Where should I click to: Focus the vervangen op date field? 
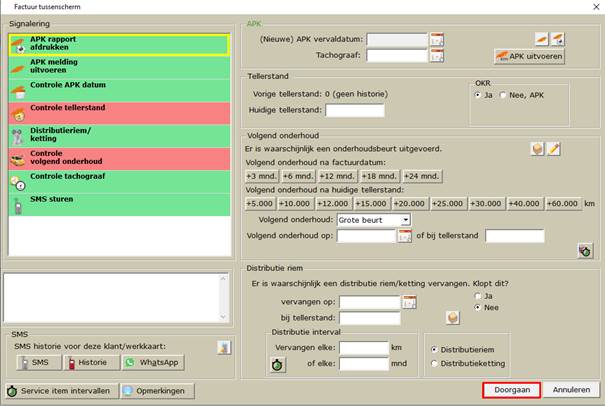tap(370, 302)
